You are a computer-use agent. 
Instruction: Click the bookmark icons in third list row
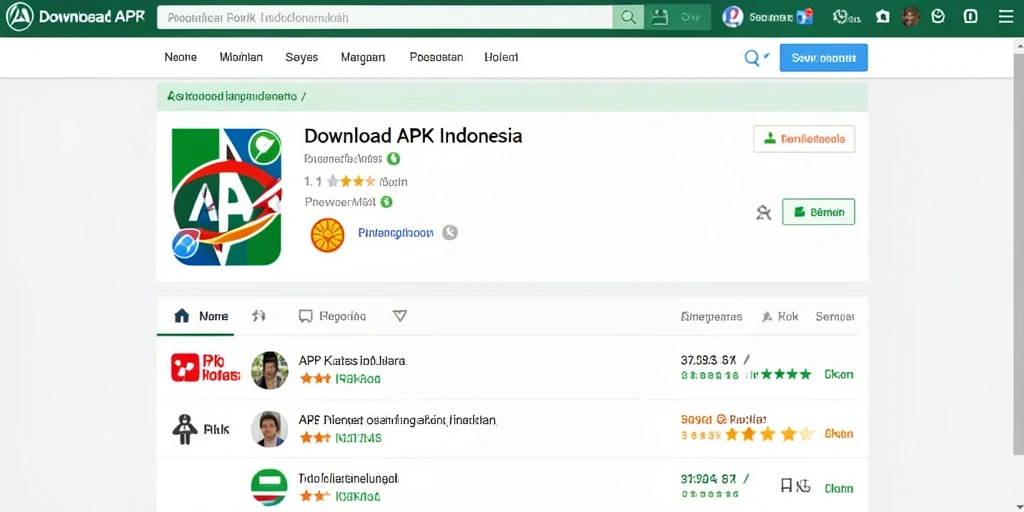point(795,486)
